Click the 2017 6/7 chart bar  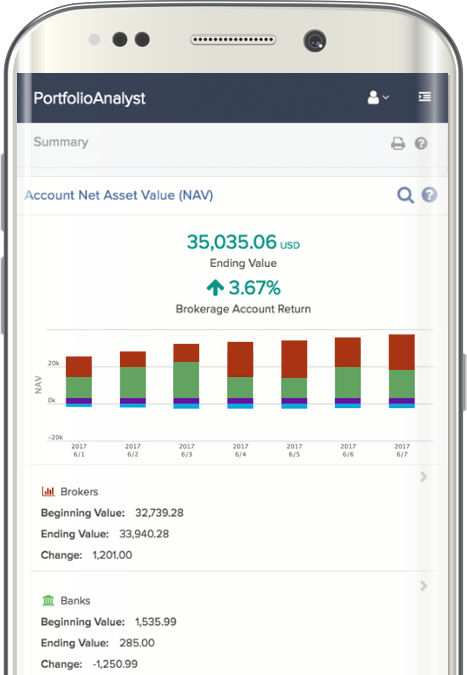coord(402,371)
